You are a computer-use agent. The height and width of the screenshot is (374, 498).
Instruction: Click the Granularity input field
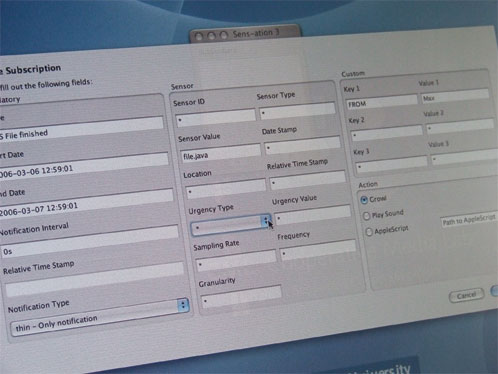point(241,296)
